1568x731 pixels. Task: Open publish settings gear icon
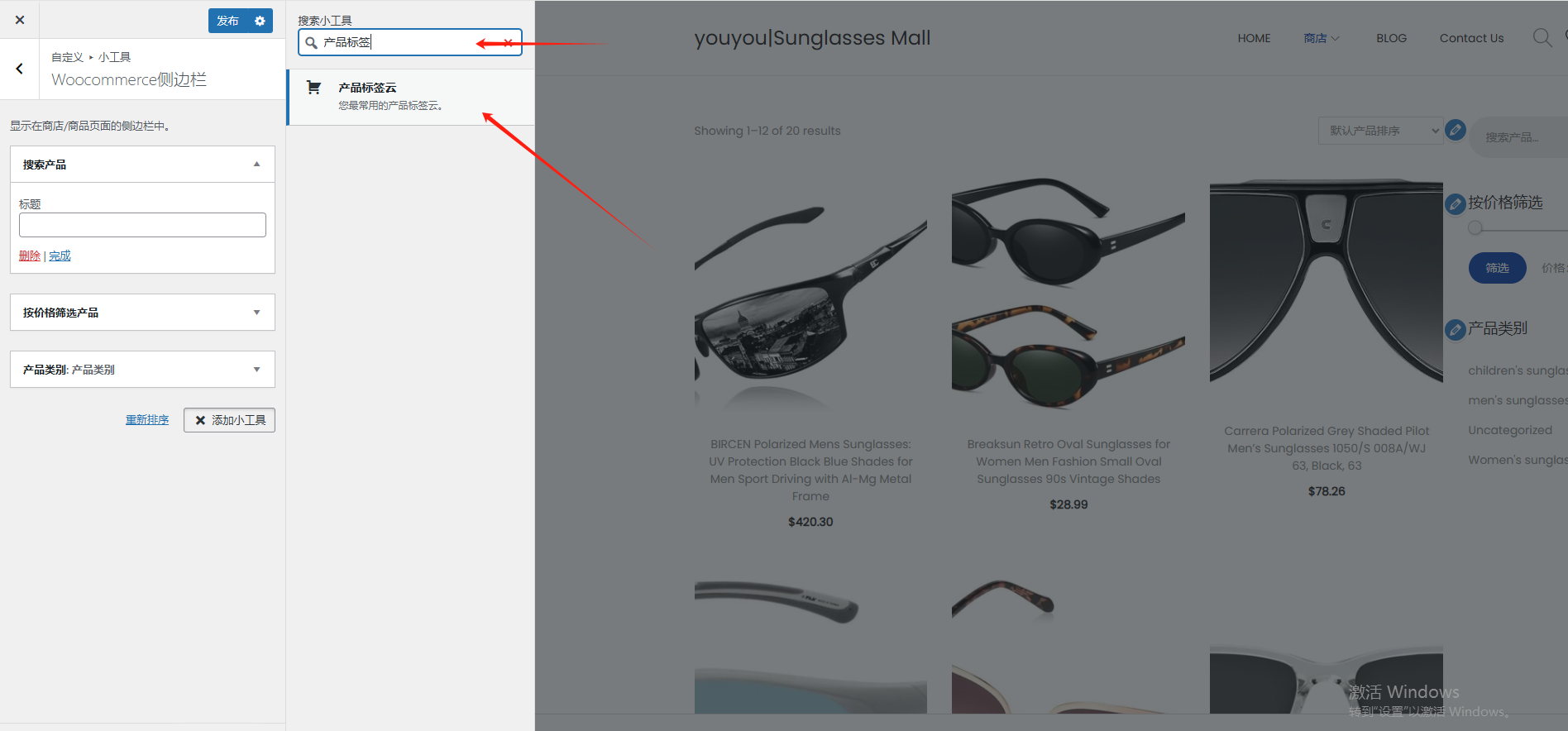coord(260,21)
